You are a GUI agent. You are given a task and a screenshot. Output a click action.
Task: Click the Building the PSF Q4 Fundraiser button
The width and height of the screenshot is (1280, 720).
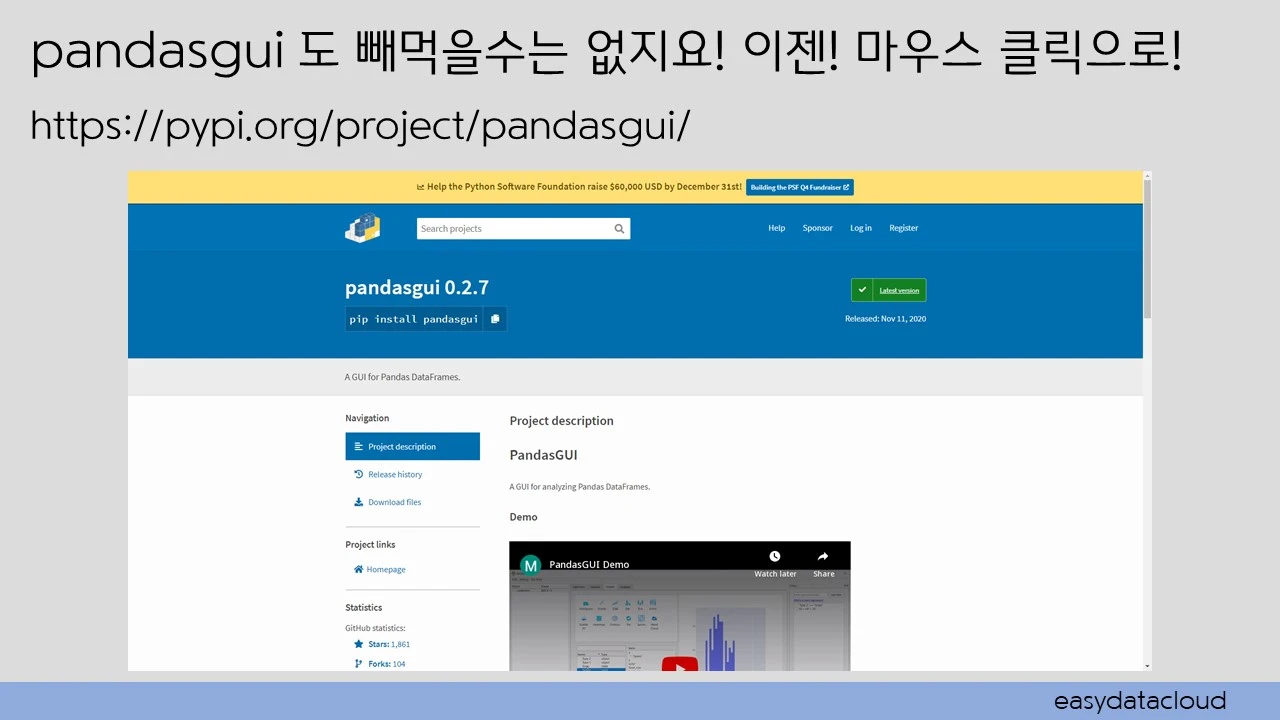[x=798, y=187]
